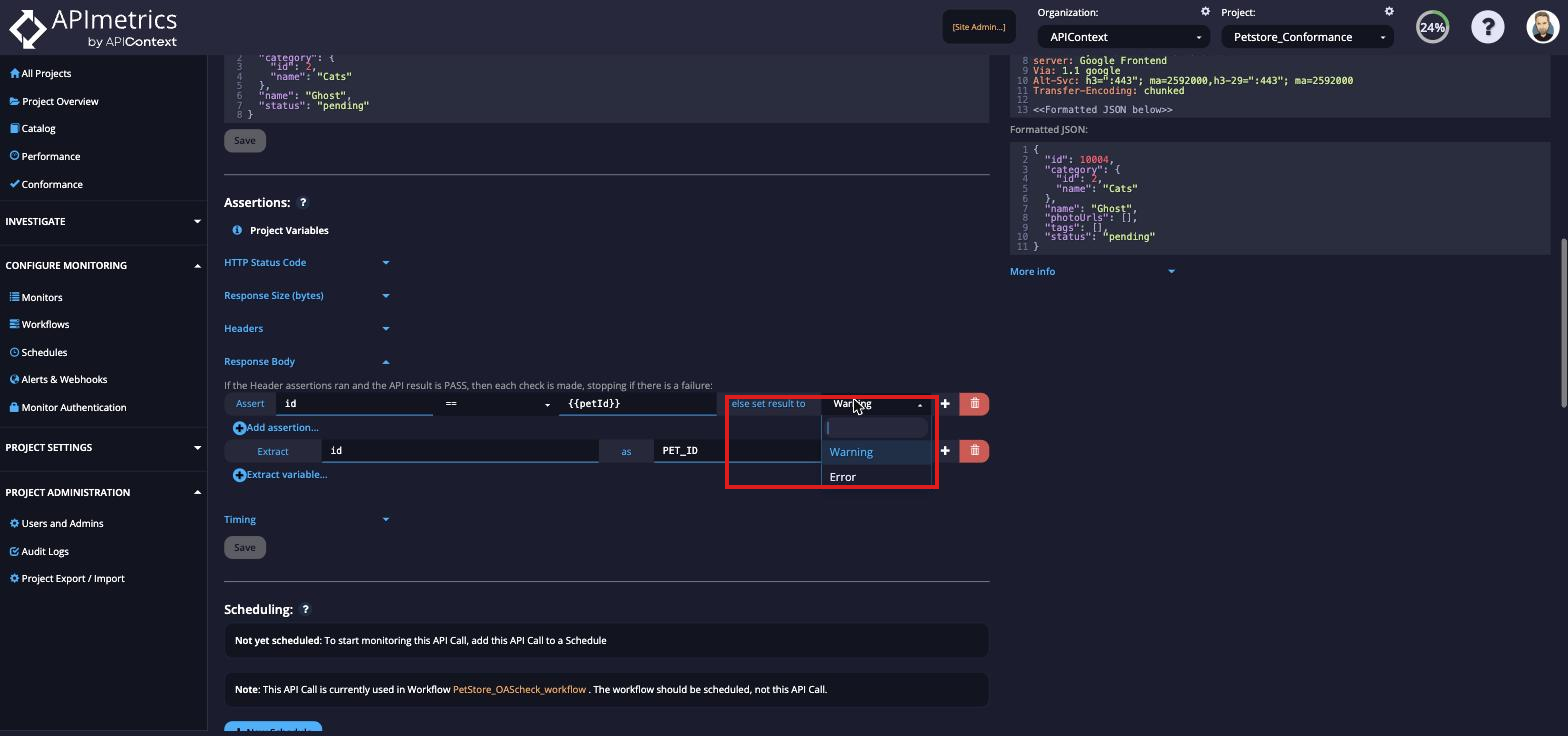Open Organization settings gear icon
Screen dimensions: 1568x736
(x=1205, y=12)
